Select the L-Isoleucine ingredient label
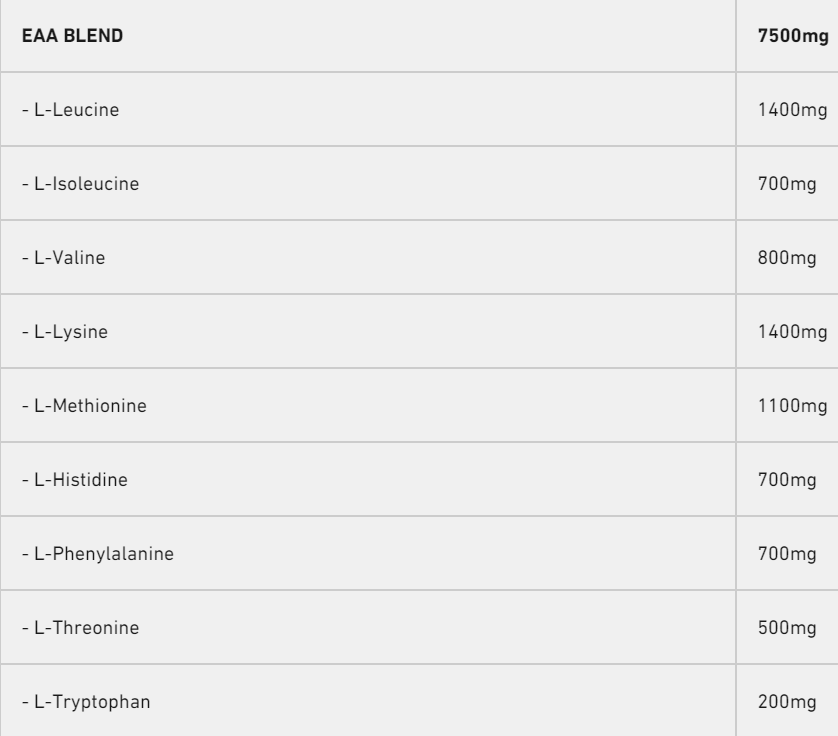This screenshot has height=736, width=838. (x=79, y=184)
